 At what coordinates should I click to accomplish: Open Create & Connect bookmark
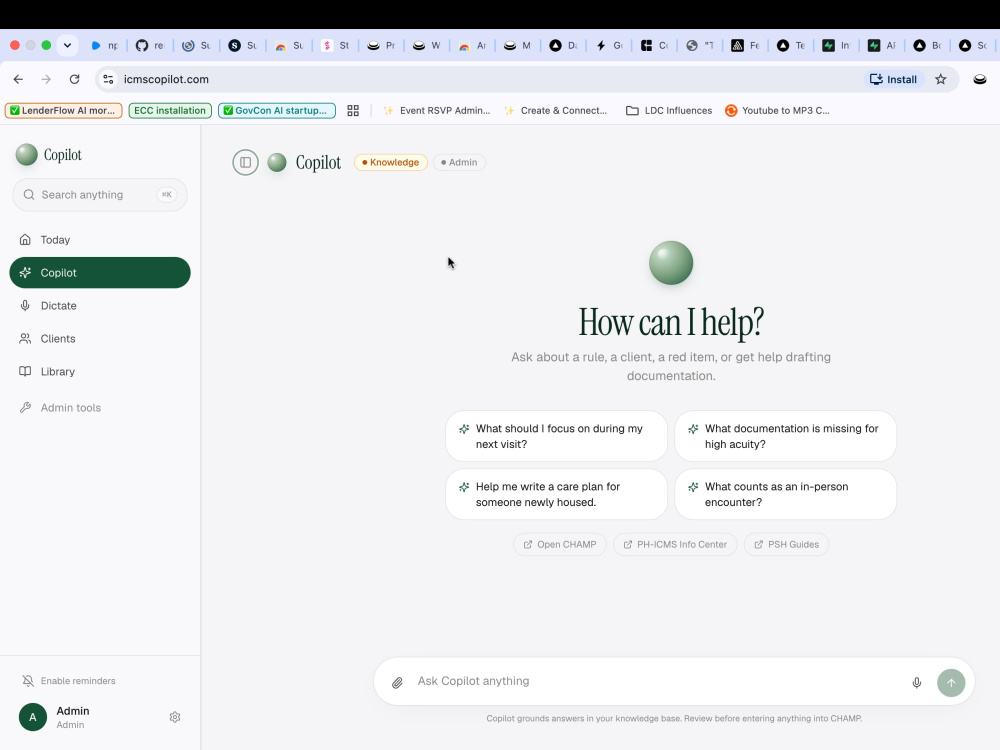click(x=555, y=110)
